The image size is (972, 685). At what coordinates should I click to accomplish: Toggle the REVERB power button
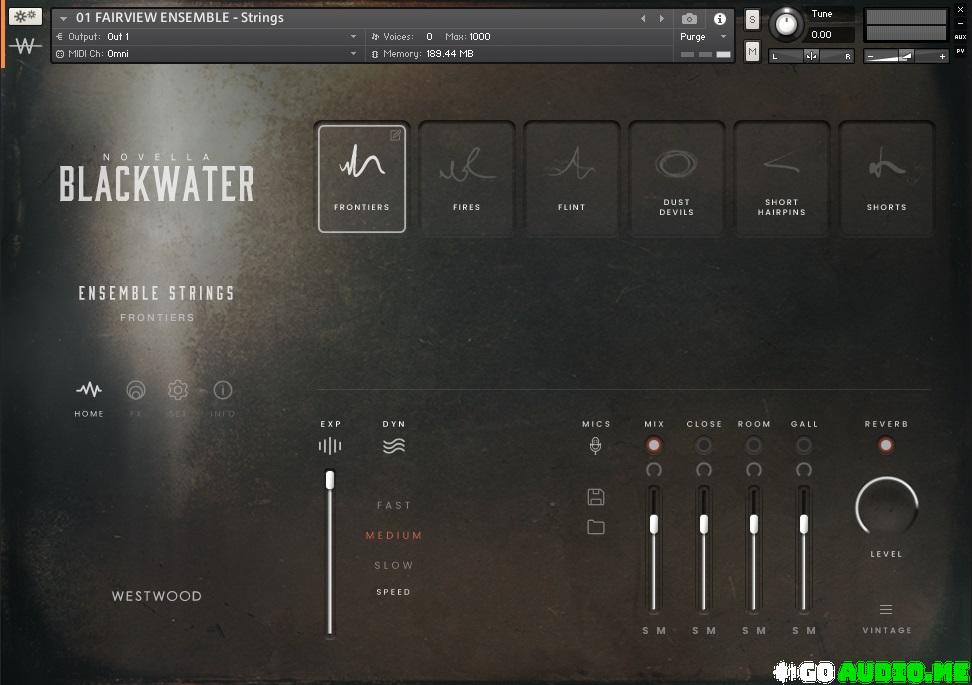[x=886, y=444]
